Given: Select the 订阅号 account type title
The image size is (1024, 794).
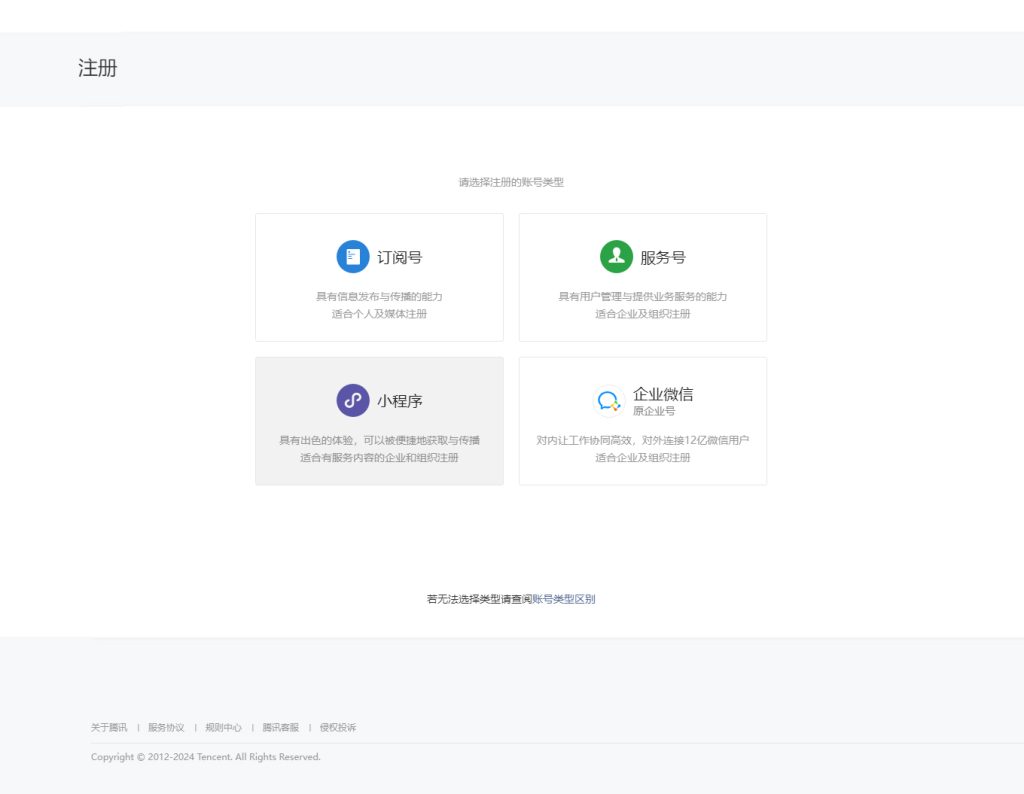Looking at the screenshot, I should click(x=400, y=257).
